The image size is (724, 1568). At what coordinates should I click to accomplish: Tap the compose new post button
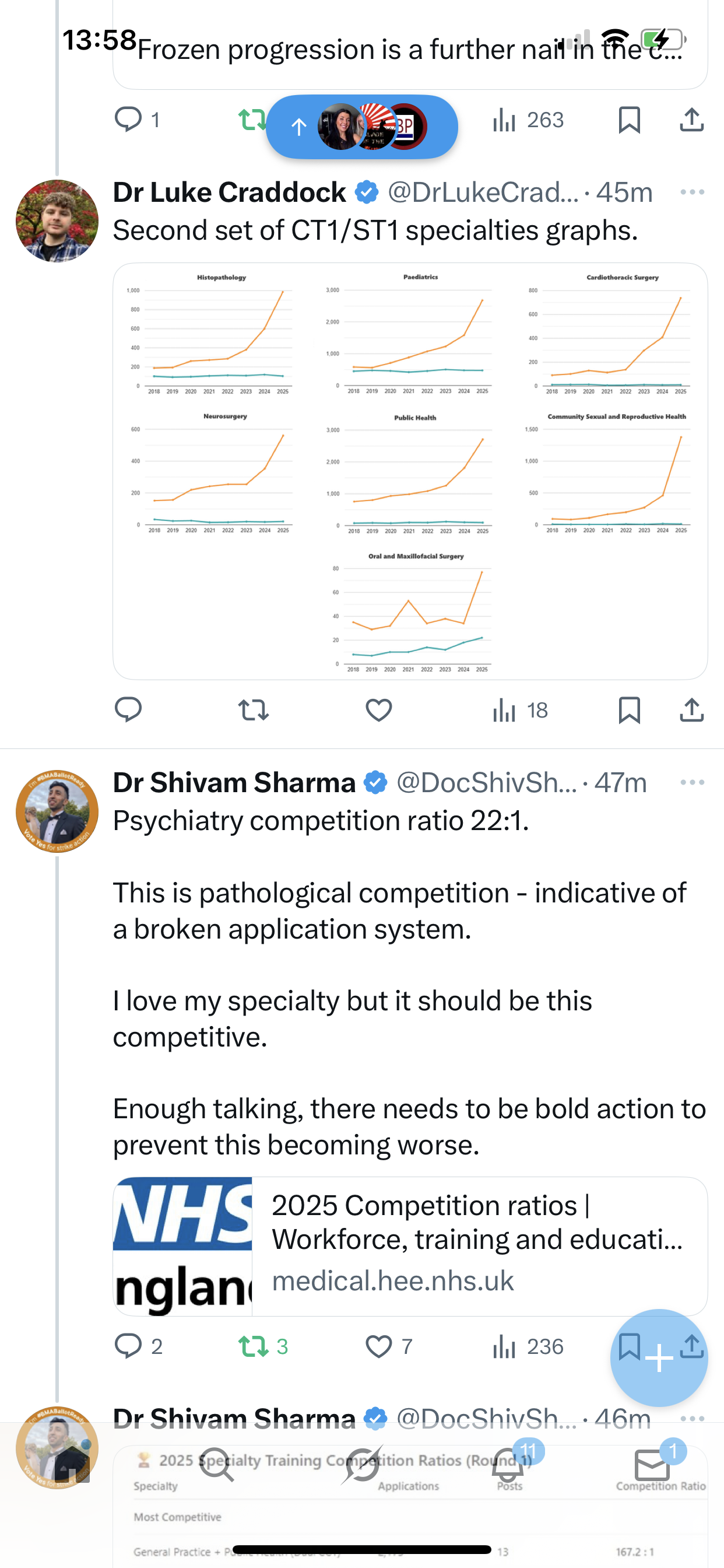click(659, 1357)
